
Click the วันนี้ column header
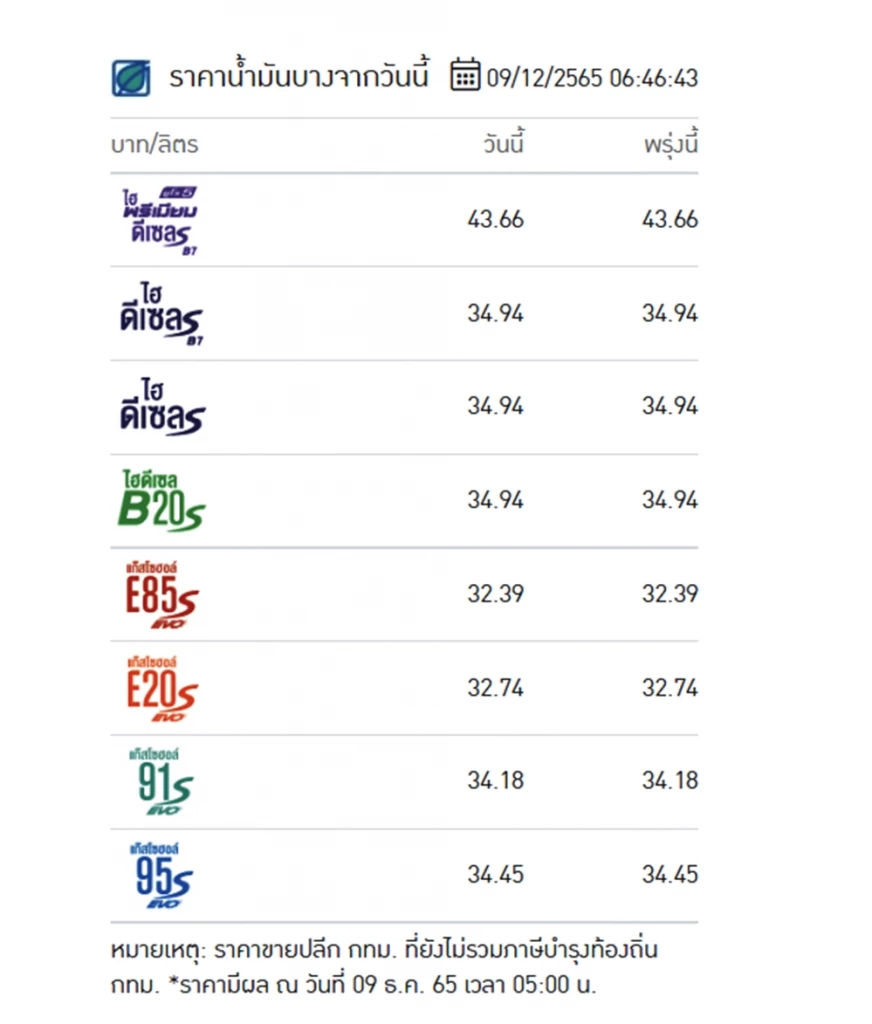click(502, 144)
